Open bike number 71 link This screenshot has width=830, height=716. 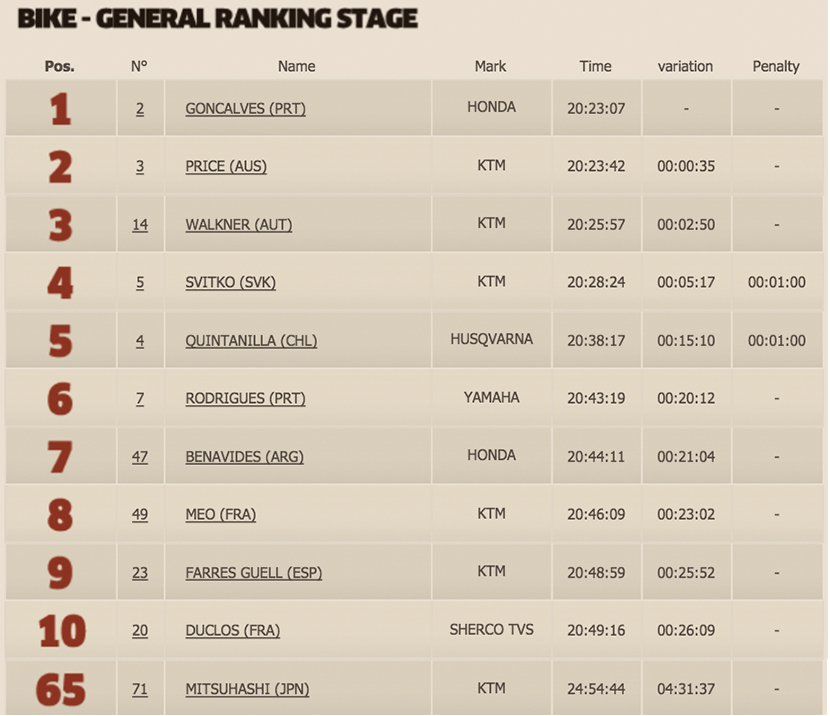pyautogui.click(x=140, y=688)
